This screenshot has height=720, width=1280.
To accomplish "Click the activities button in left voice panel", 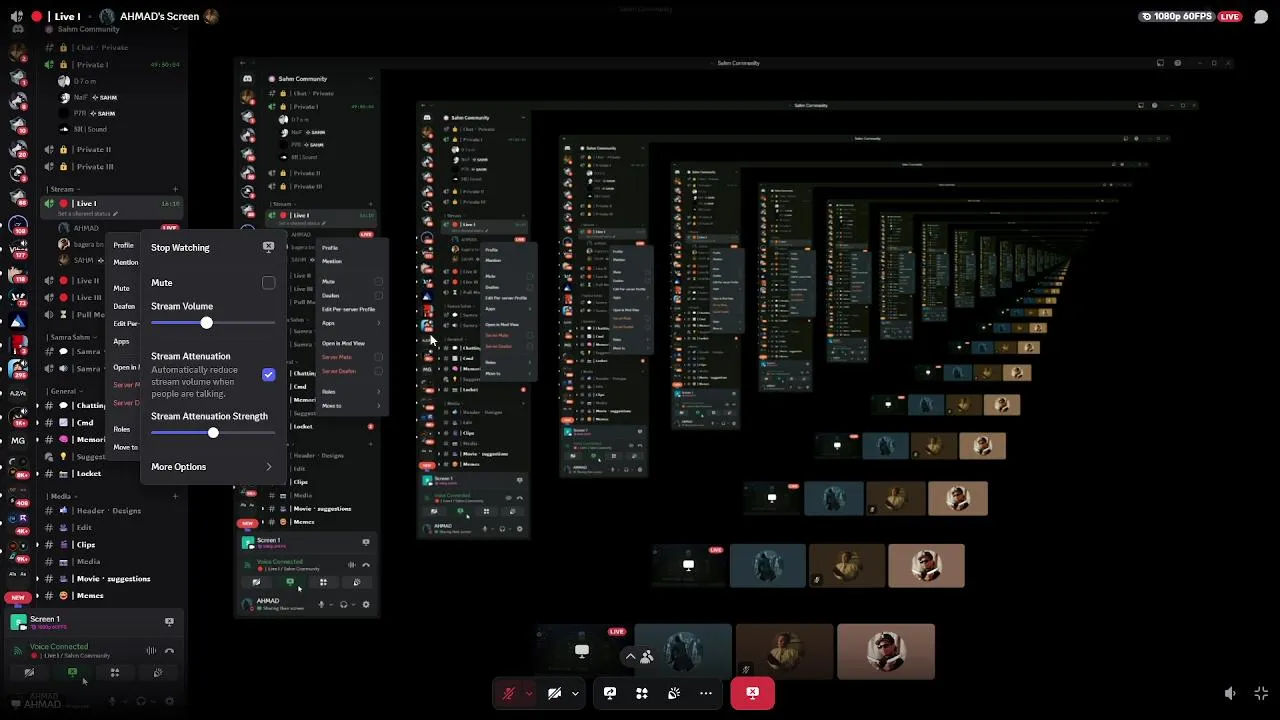I will click(x=115, y=673).
